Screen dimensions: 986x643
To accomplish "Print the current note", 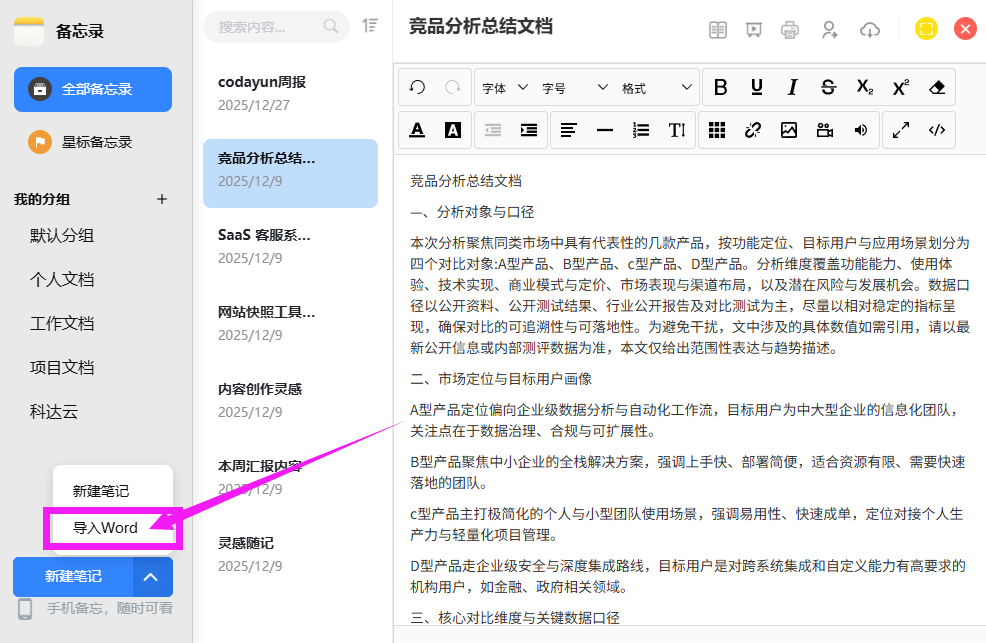I will (790, 30).
